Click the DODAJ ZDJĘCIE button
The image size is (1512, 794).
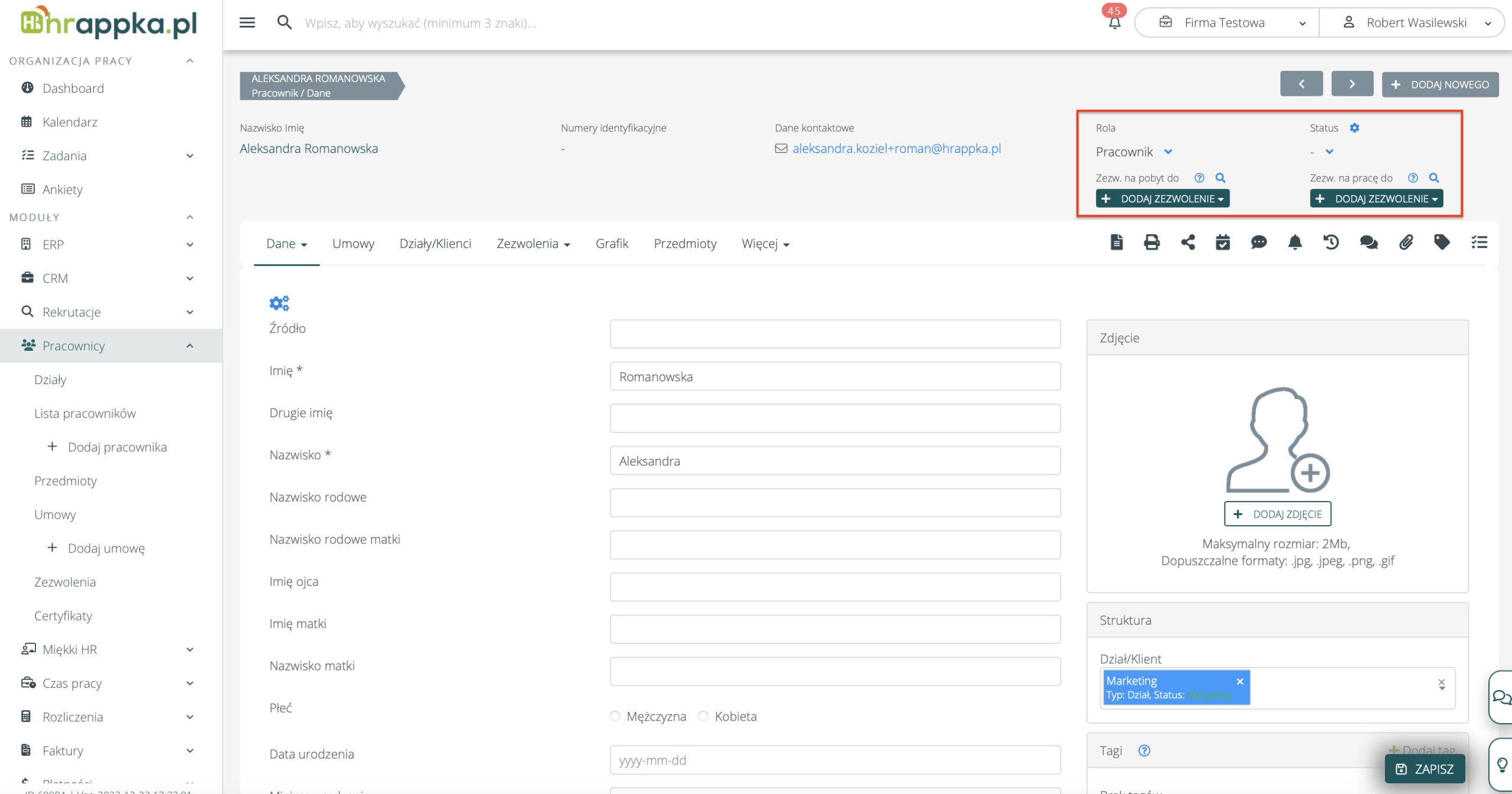point(1277,514)
